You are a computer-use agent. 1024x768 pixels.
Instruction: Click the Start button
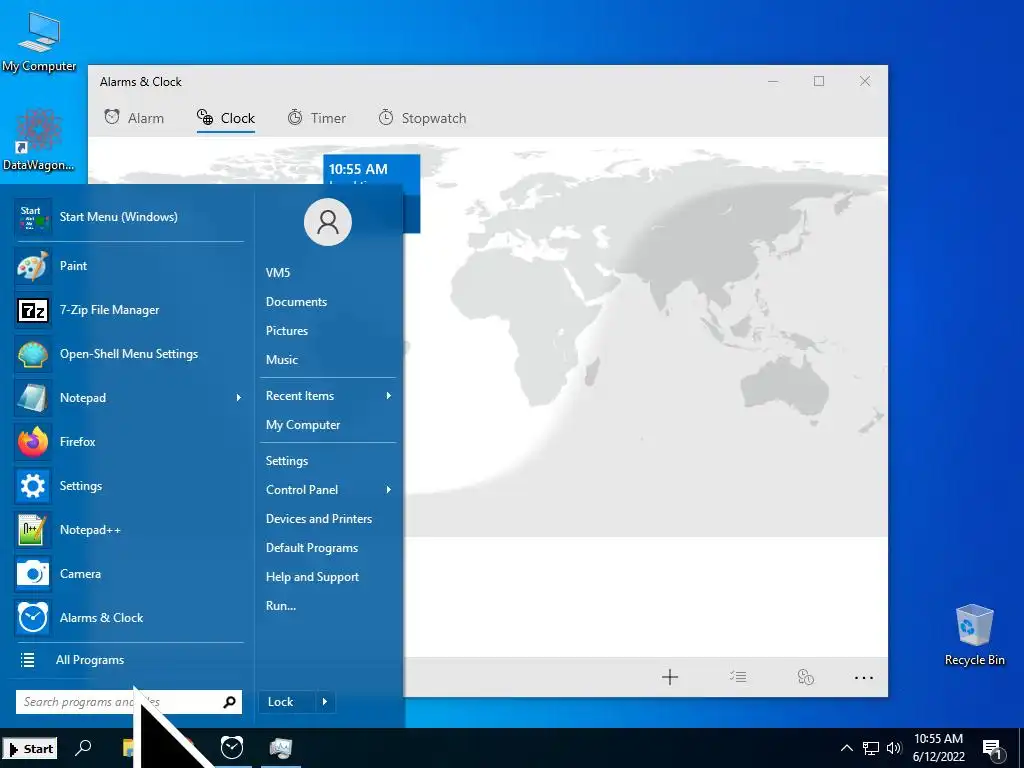point(30,748)
